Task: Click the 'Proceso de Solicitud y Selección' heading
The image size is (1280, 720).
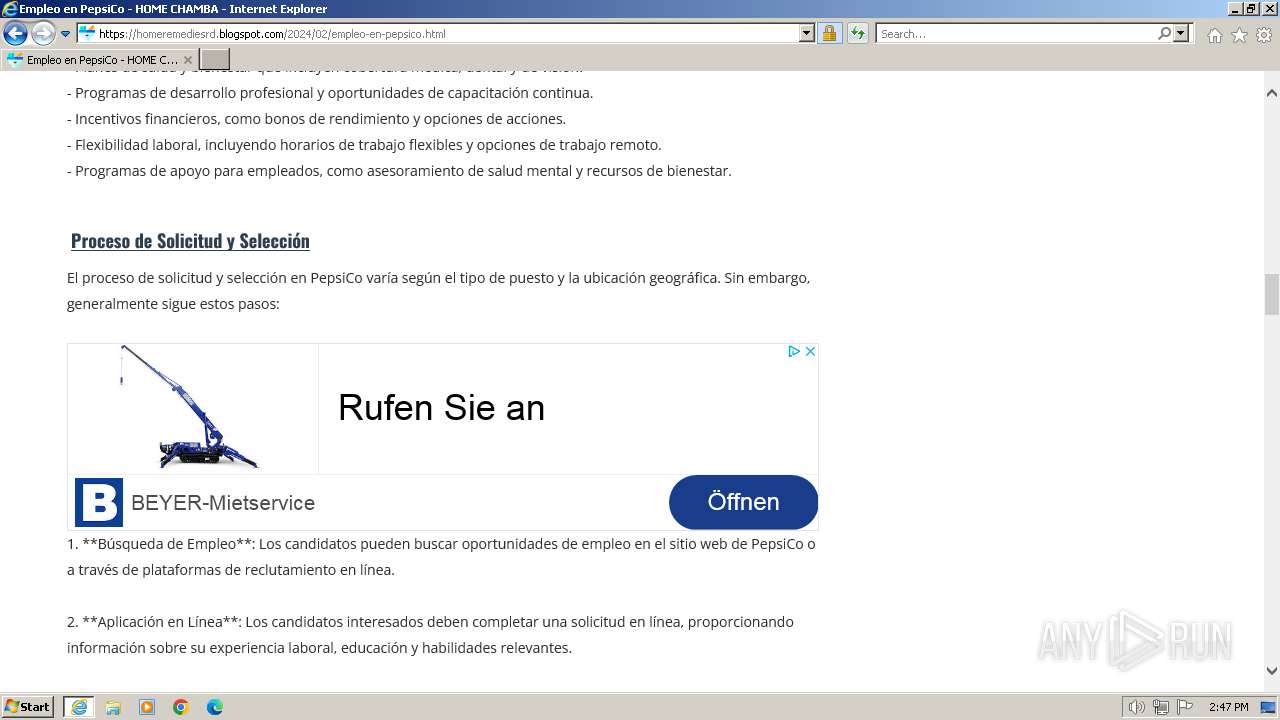Action: click(190, 241)
